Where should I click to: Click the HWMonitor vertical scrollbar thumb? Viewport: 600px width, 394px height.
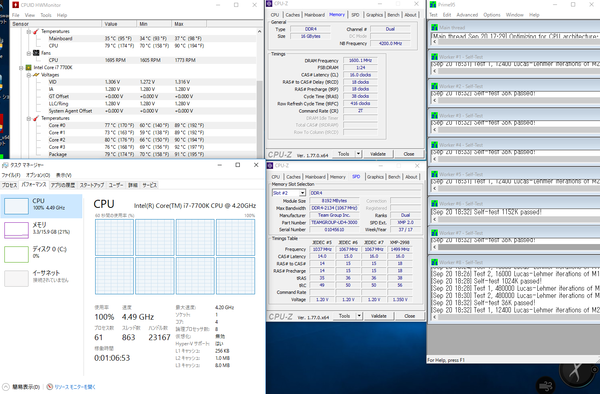(x=259, y=119)
